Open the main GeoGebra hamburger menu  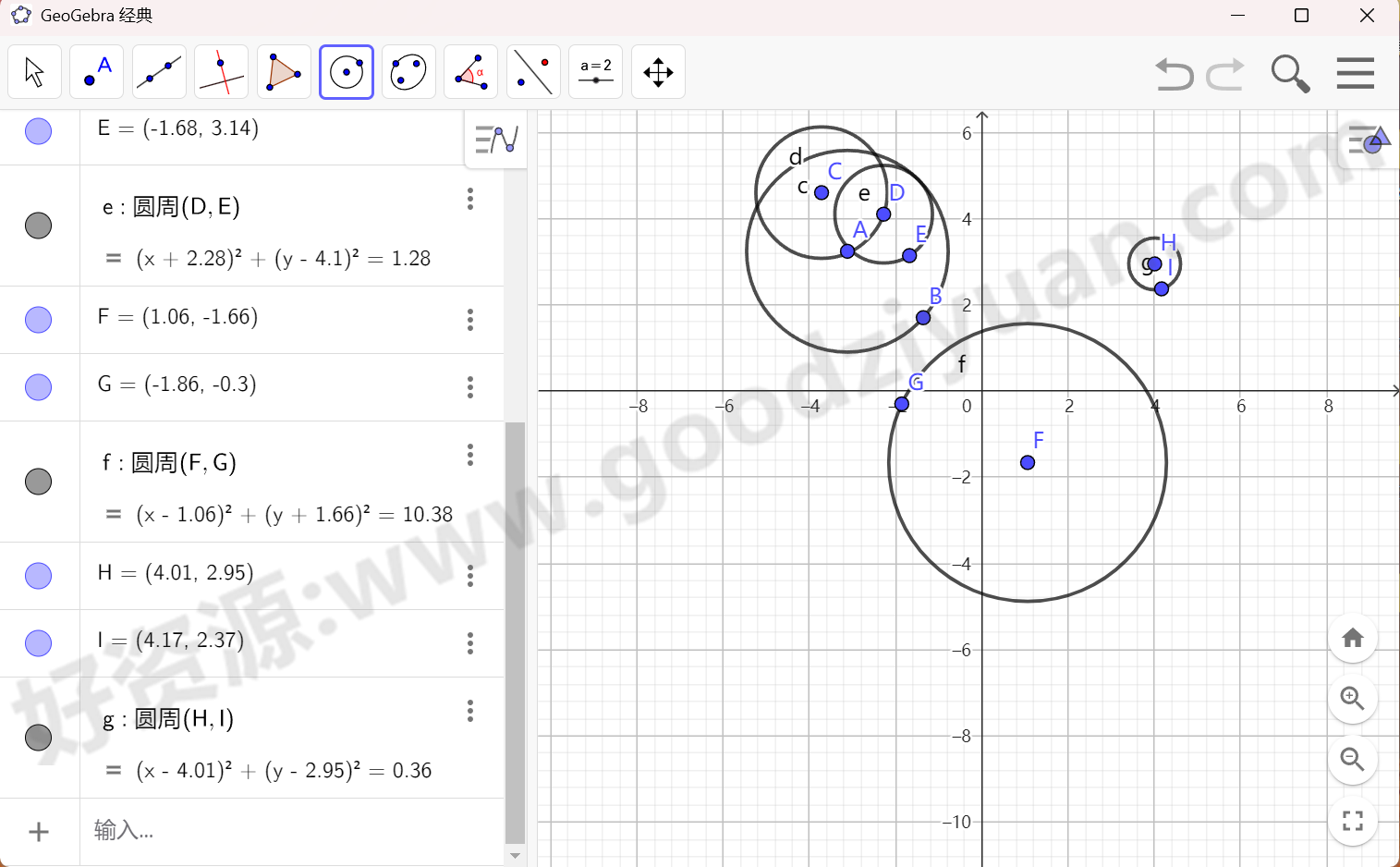pyautogui.click(x=1355, y=72)
